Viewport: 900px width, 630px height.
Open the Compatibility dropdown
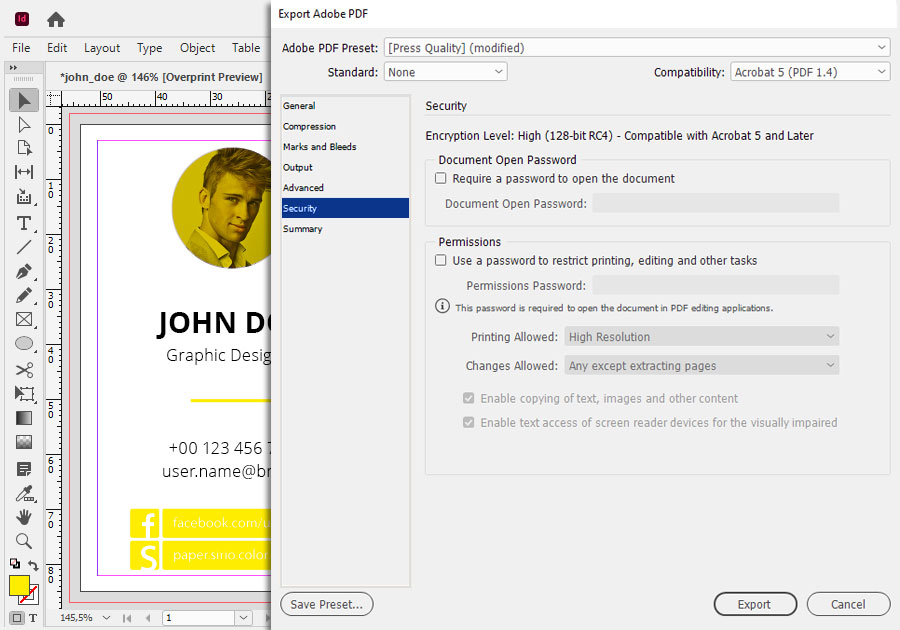(x=810, y=72)
